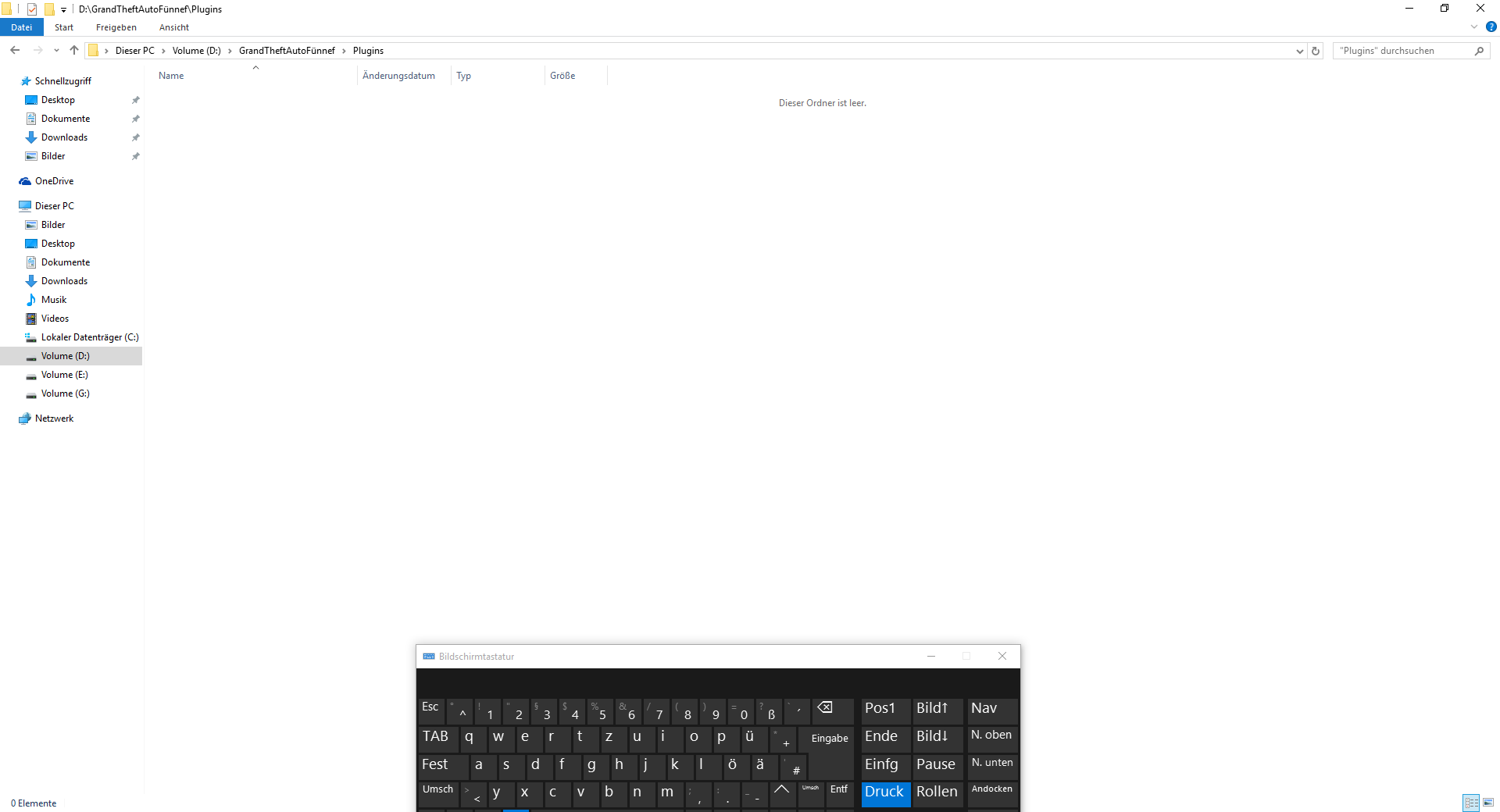This screenshot has width=1500, height=812.
Task: Select OneDrive in navigation pane
Action: point(54,181)
